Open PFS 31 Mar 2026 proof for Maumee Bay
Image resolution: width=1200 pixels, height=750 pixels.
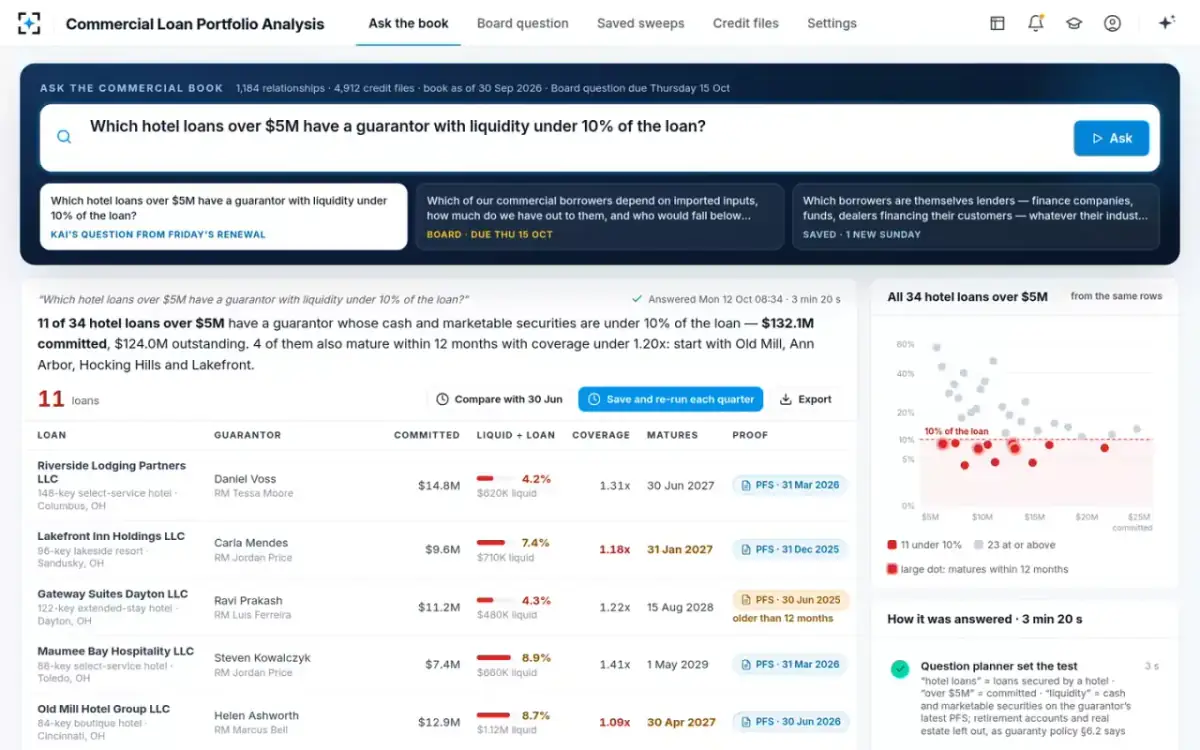pos(790,664)
